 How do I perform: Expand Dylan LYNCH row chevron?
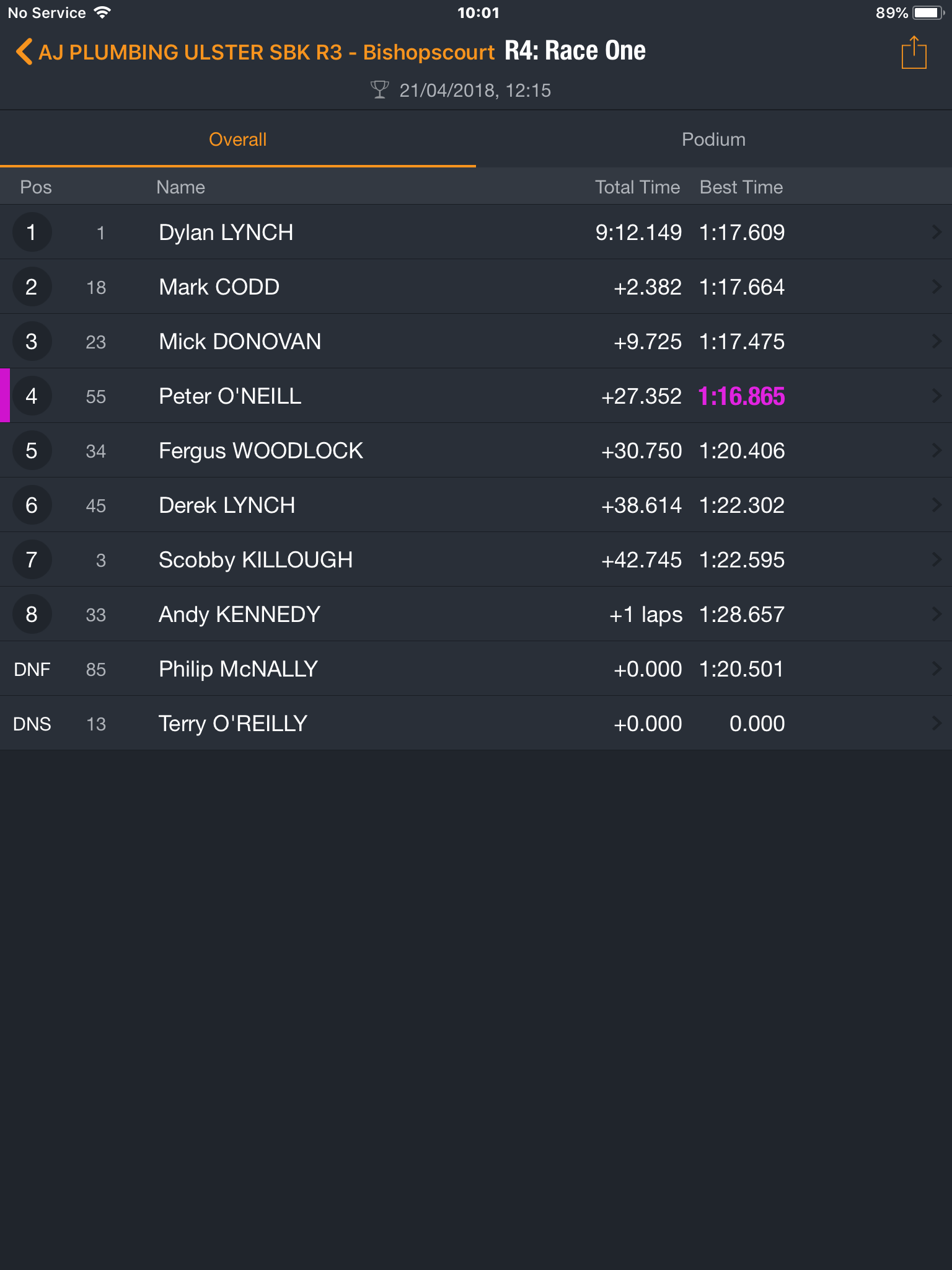point(937,232)
